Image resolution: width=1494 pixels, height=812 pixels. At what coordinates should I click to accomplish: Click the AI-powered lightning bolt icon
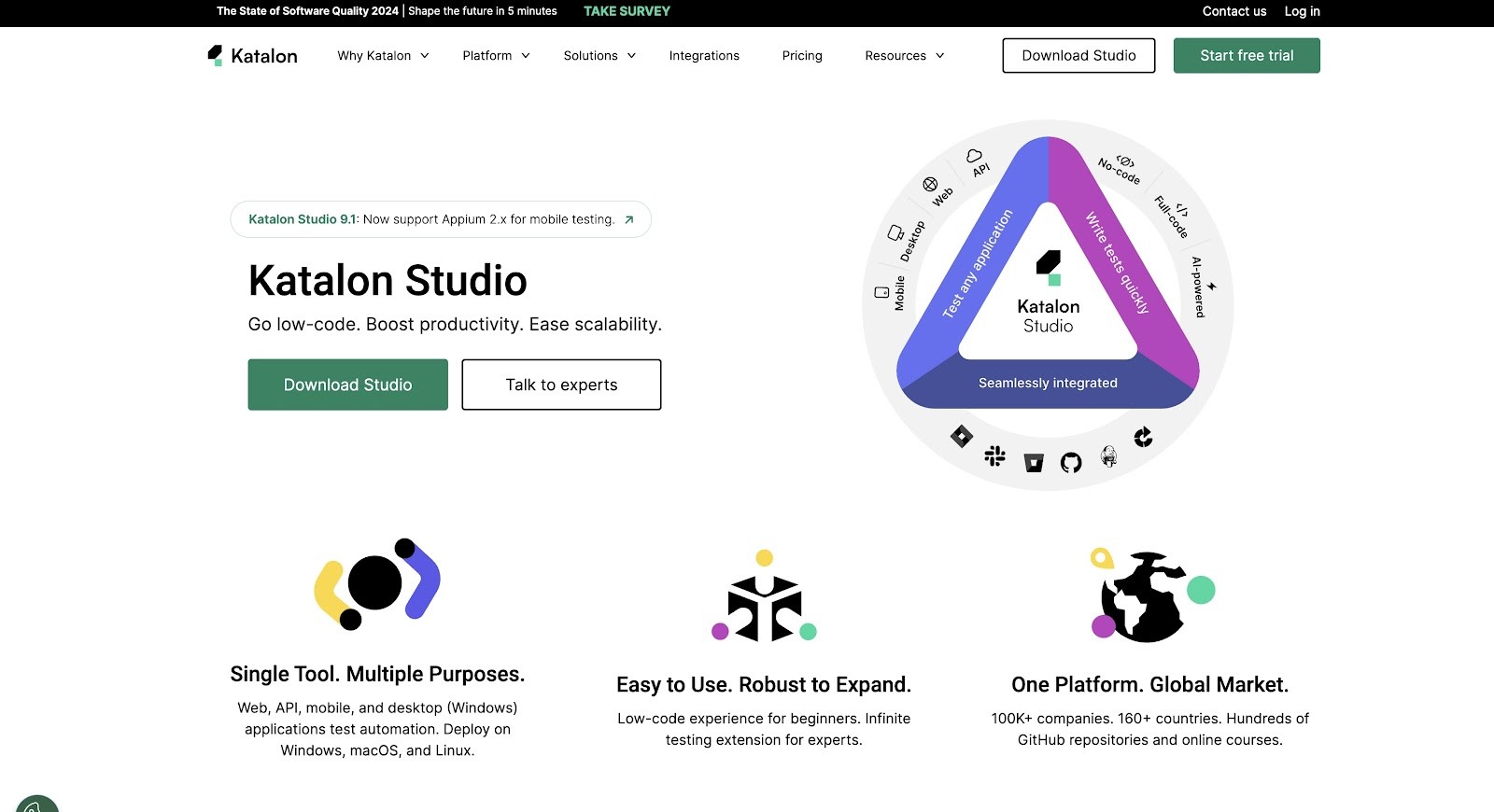(x=1211, y=287)
